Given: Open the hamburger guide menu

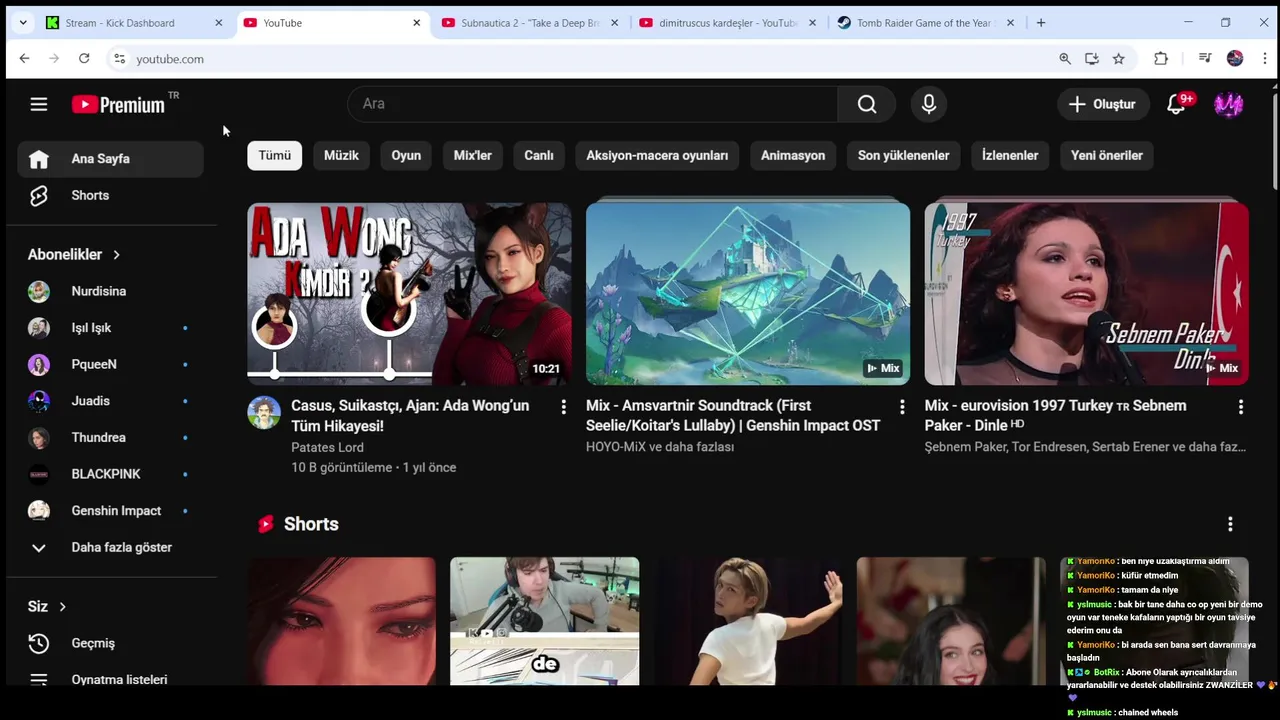Looking at the screenshot, I should point(38,104).
